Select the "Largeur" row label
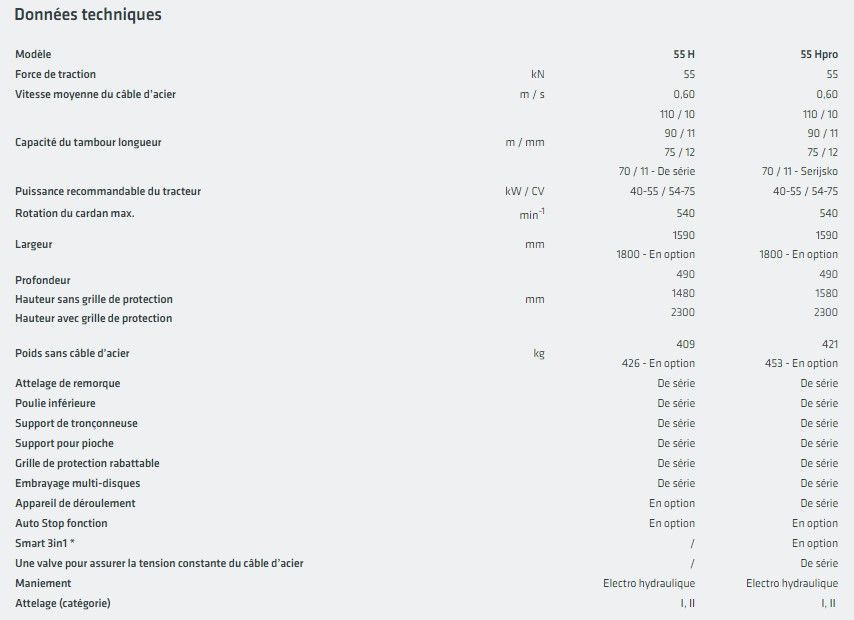This screenshot has height=620, width=854. (x=34, y=244)
